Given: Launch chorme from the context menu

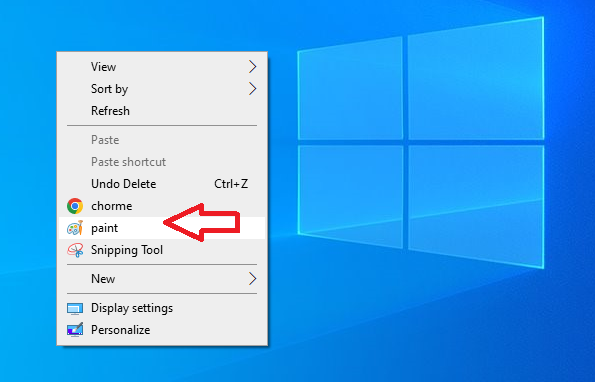Looking at the screenshot, I should 162,206.
